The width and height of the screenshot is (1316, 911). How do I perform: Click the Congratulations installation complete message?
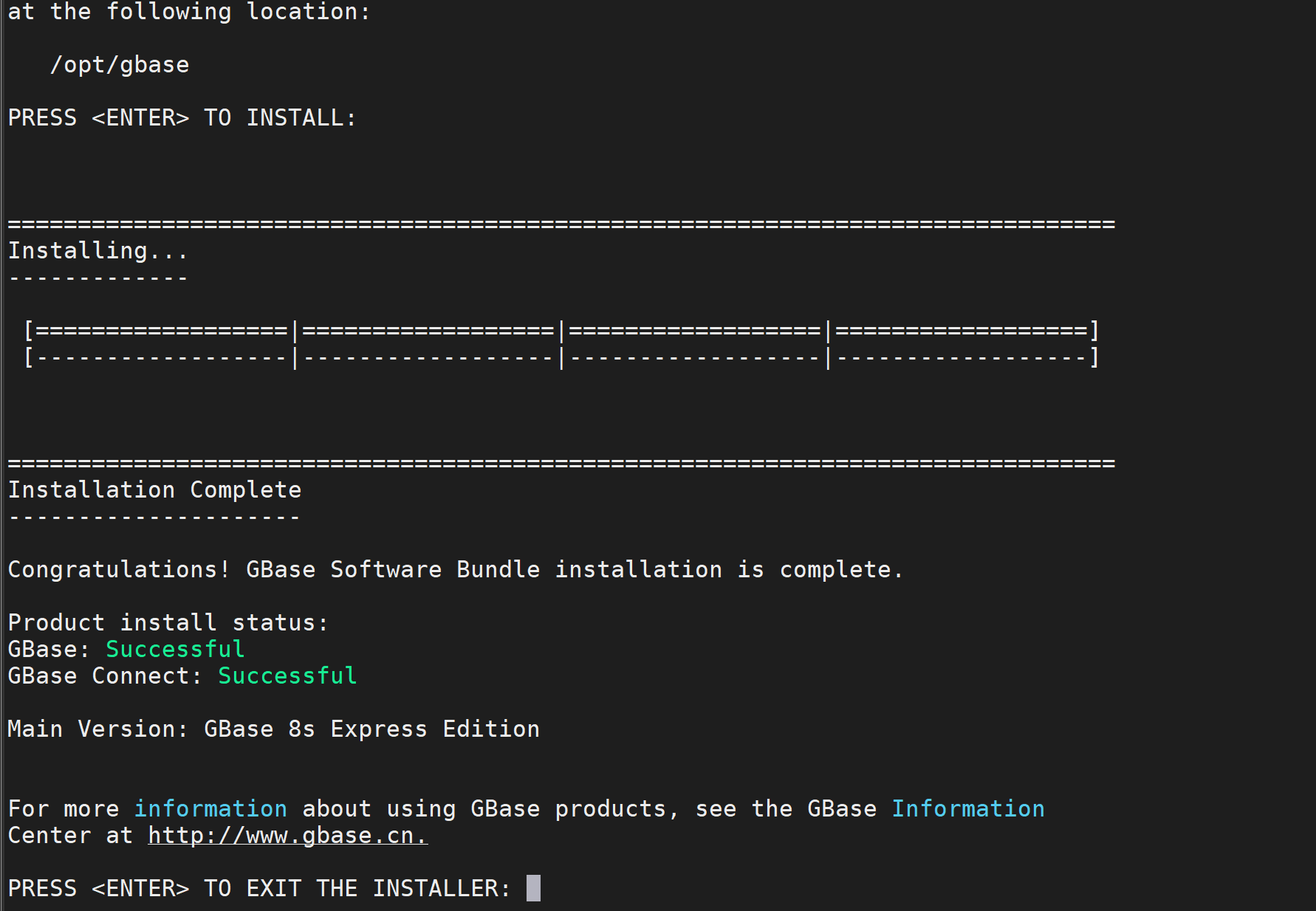click(x=456, y=570)
